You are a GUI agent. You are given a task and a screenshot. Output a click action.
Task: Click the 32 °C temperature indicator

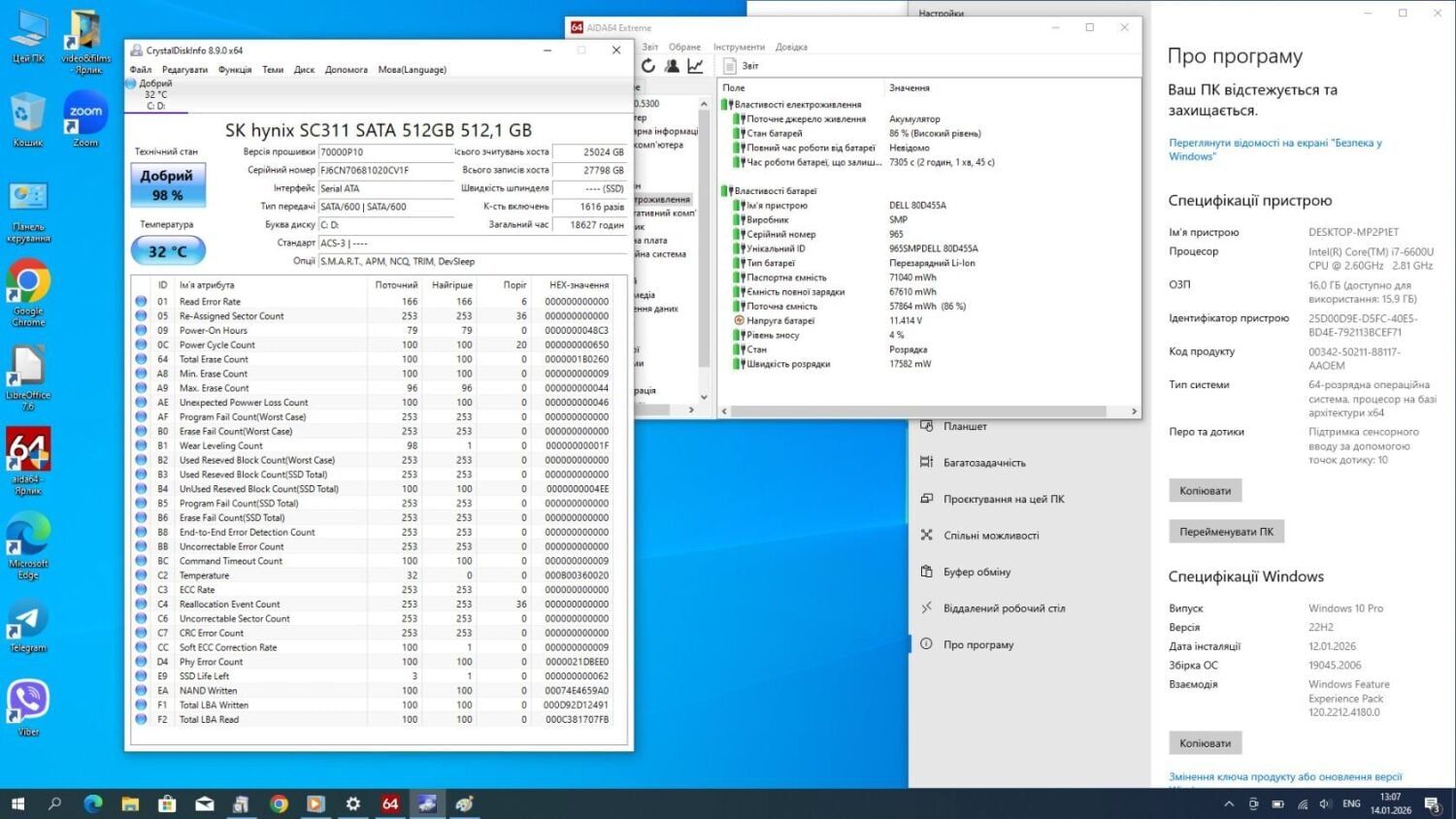tap(167, 251)
